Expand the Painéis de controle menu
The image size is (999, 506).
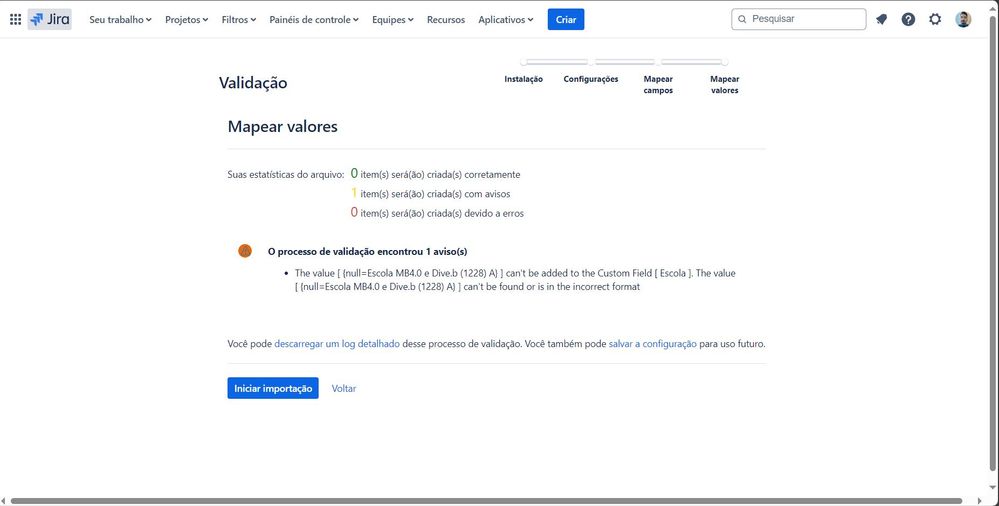coord(314,20)
